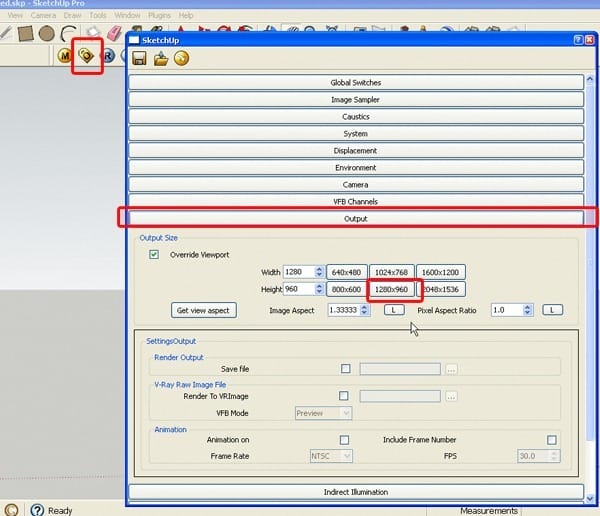600x516 pixels.
Task: Save options with the floppy disk icon
Action: (139, 59)
